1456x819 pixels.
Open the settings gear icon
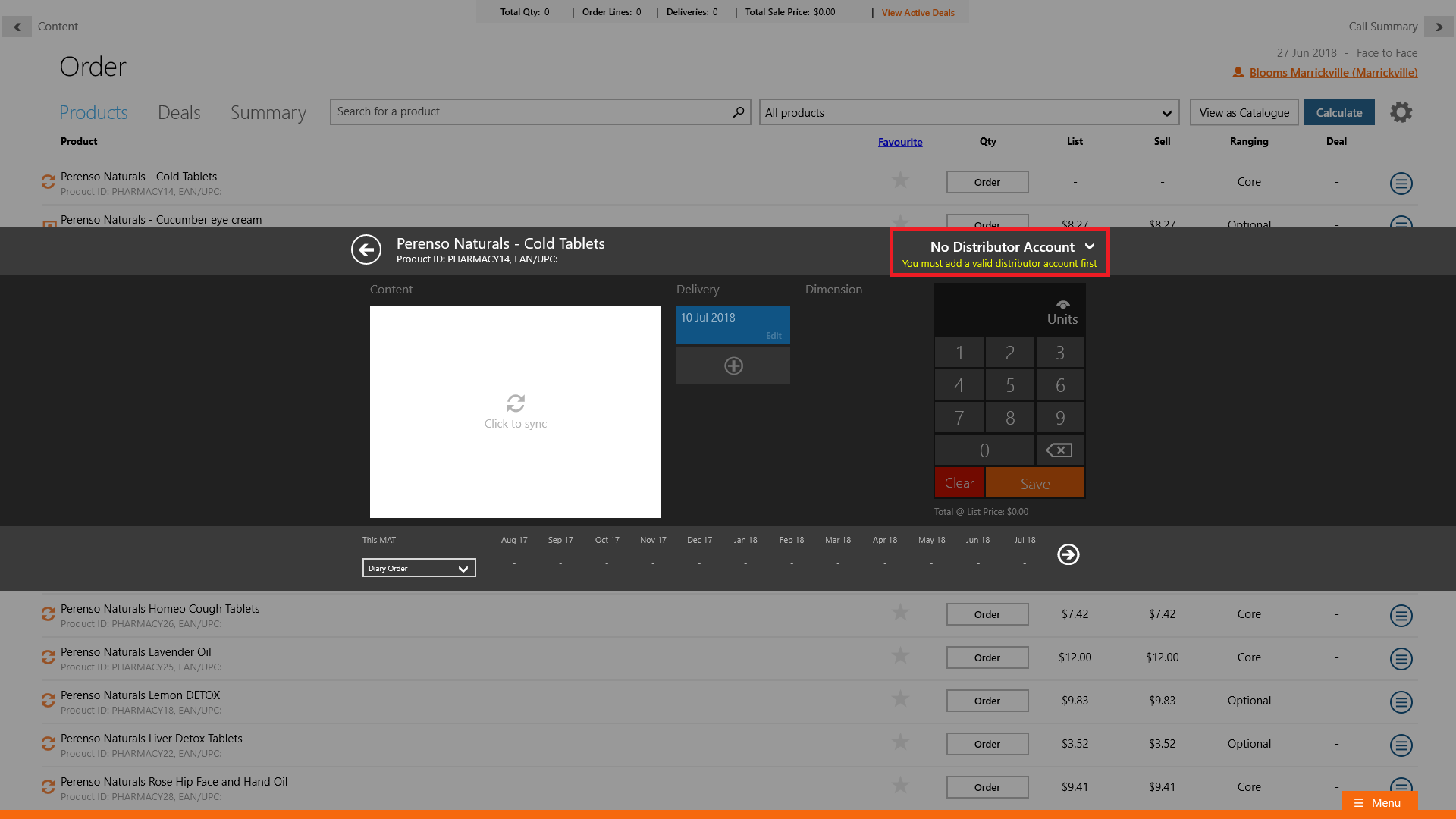(x=1401, y=112)
